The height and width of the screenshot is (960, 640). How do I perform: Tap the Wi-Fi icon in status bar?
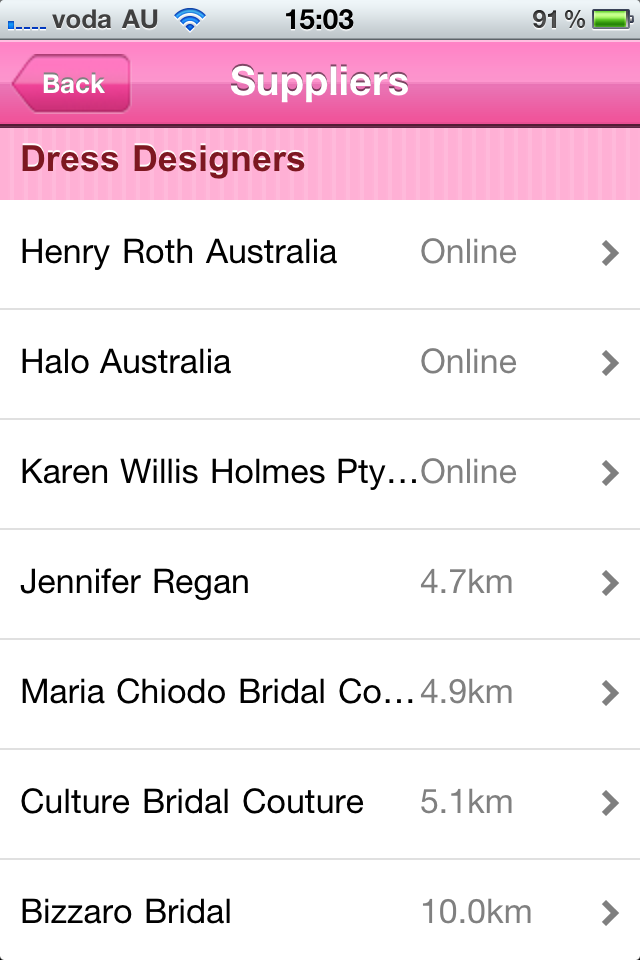(188, 19)
